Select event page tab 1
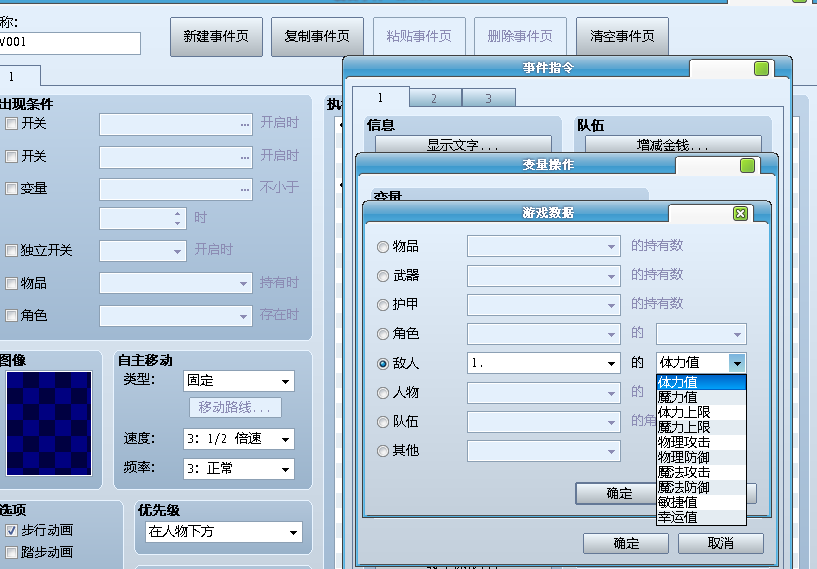 [x=19, y=77]
